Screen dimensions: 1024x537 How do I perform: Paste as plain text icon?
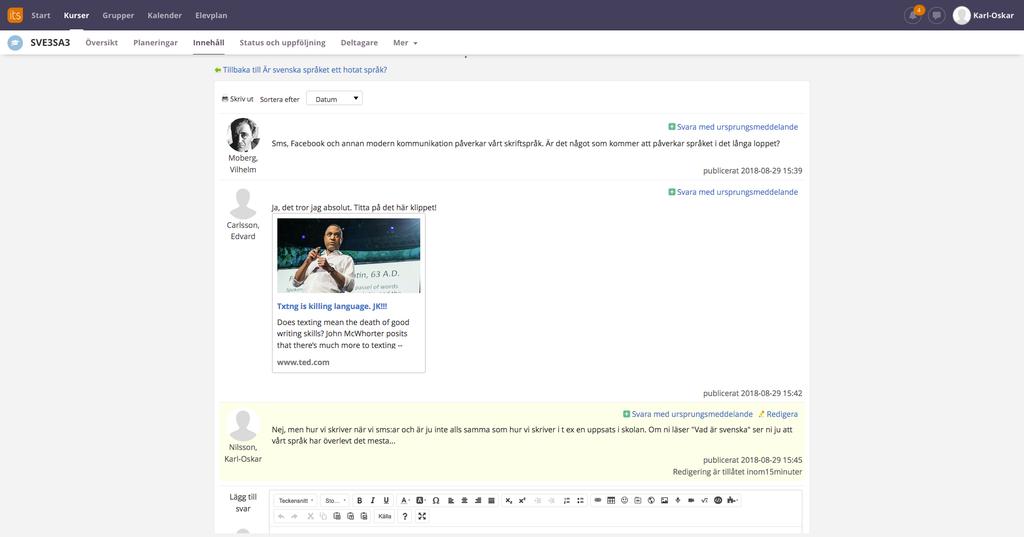tap(351, 516)
